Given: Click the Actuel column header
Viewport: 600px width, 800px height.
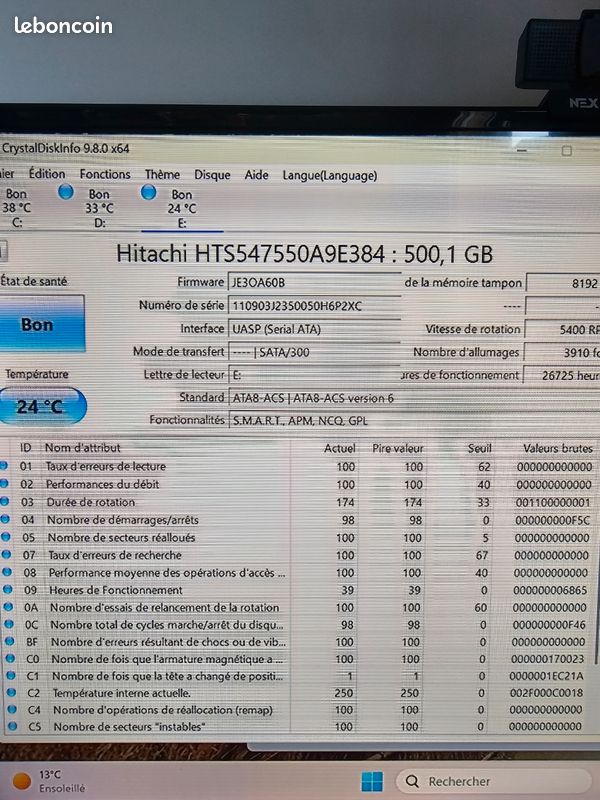Looking at the screenshot, I should coord(339,448).
